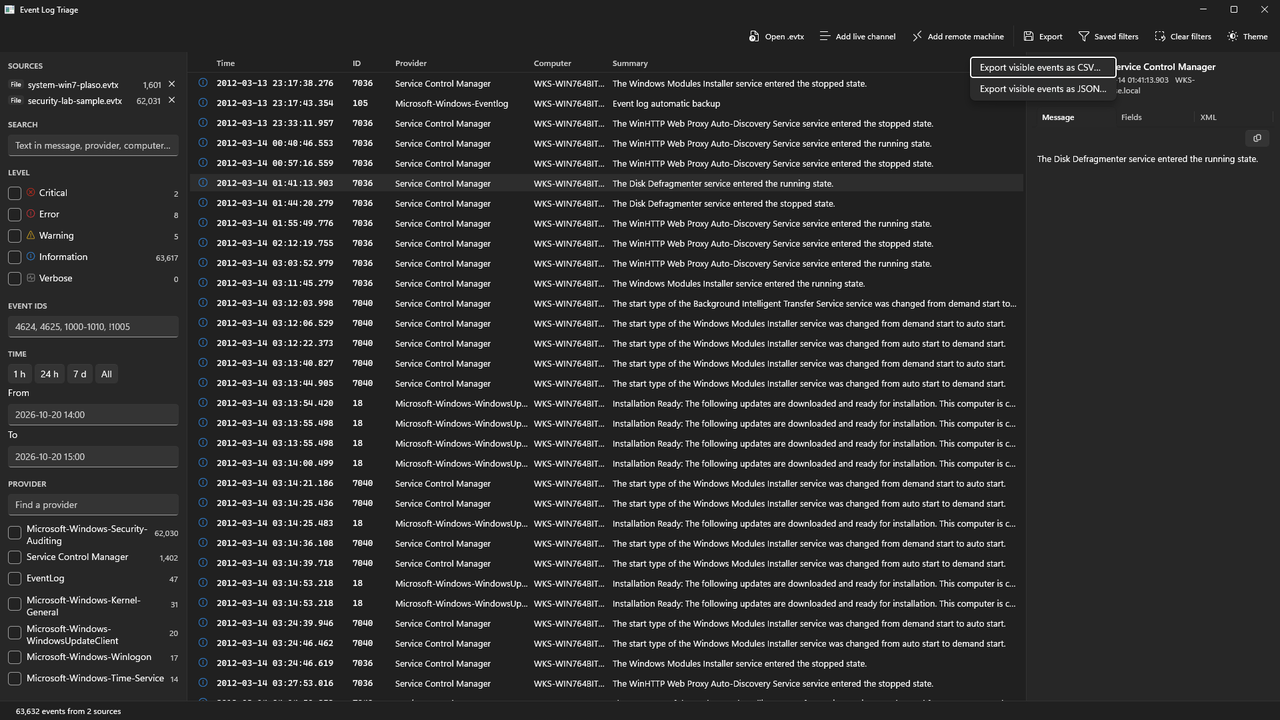Check the Microsoft-Windows-Winlogon provider checkbox
This screenshot has height=720, width=1280.
pos(15,657)
